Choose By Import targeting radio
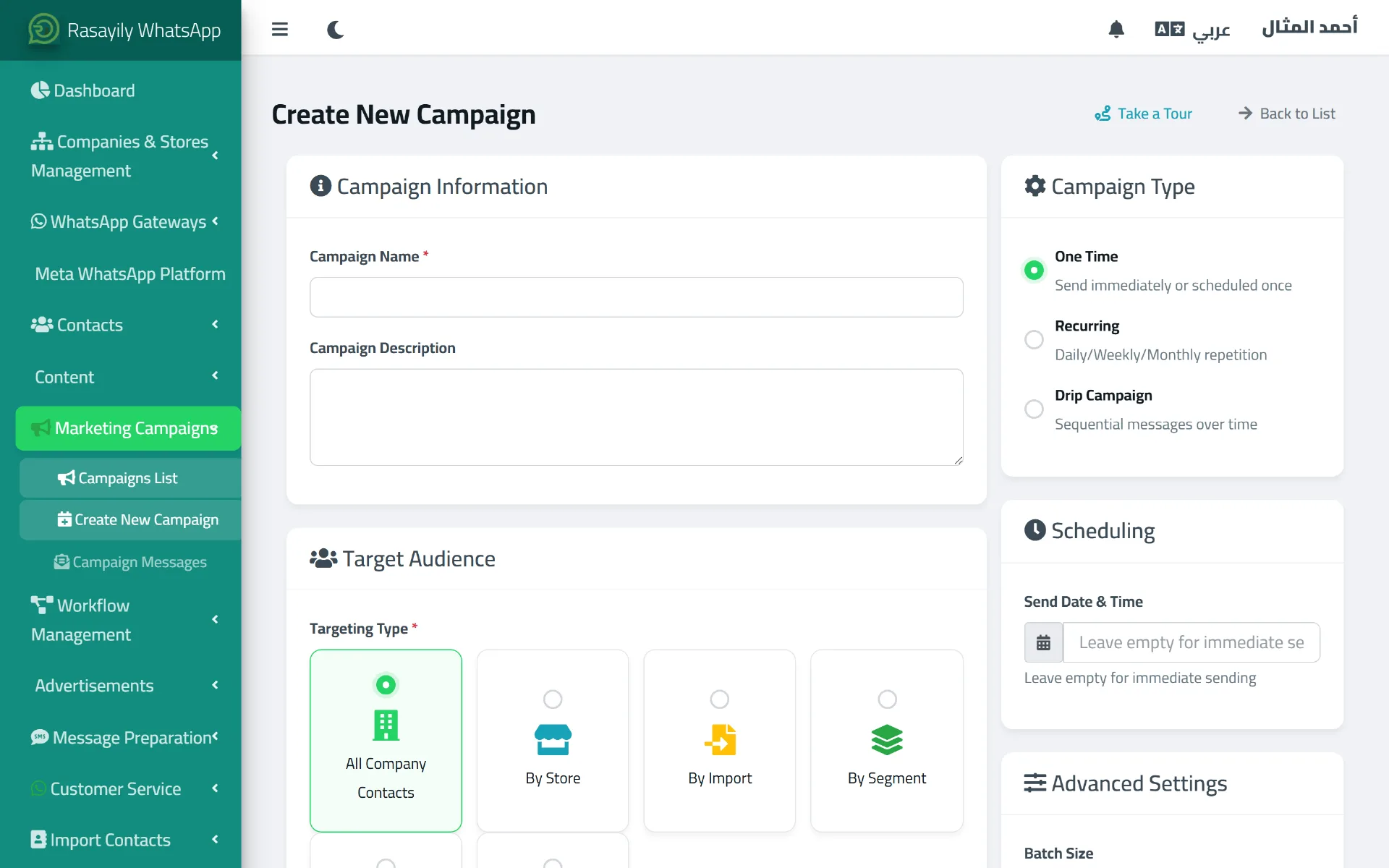The height and width of the screenshot is (868, 1389). (720, 699)
